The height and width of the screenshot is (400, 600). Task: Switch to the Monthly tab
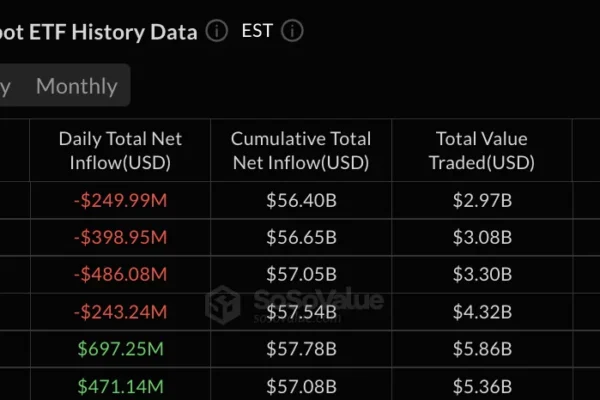77,86
